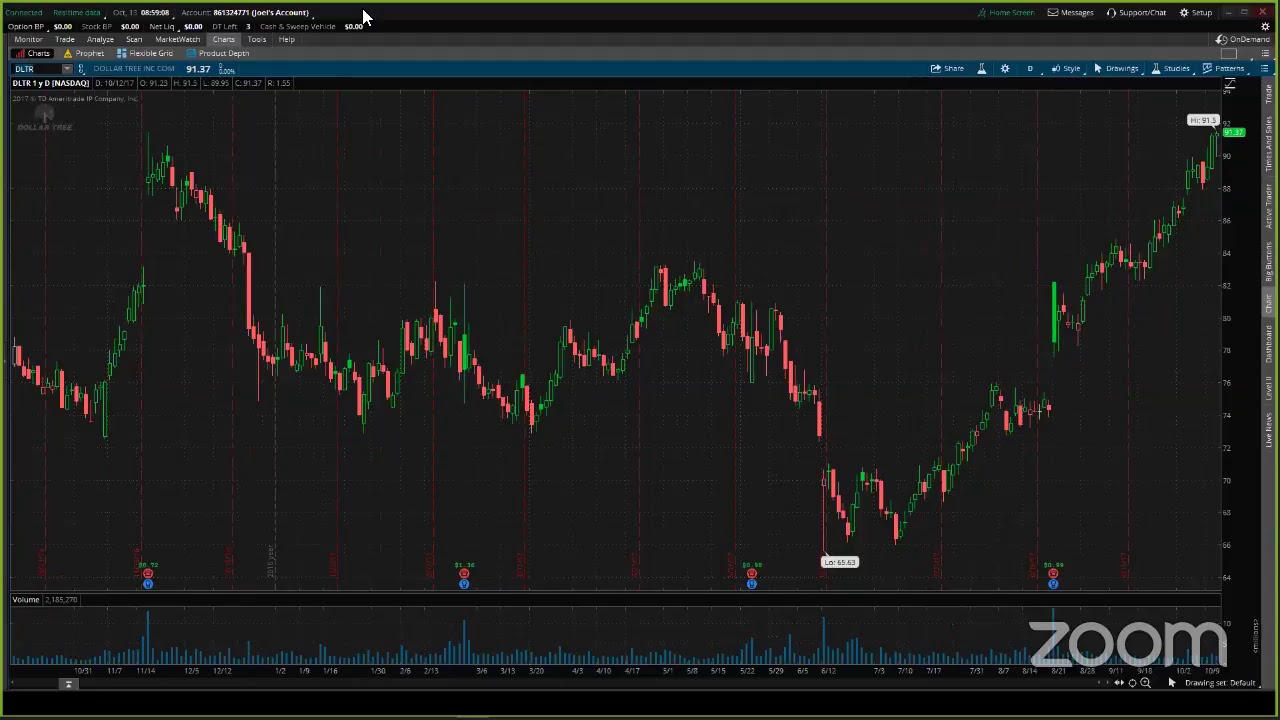The width and height of the screenshot is (1280, 720).
Task: Open the Live News sidebar tab
Action: click(x=1269, y=430)
